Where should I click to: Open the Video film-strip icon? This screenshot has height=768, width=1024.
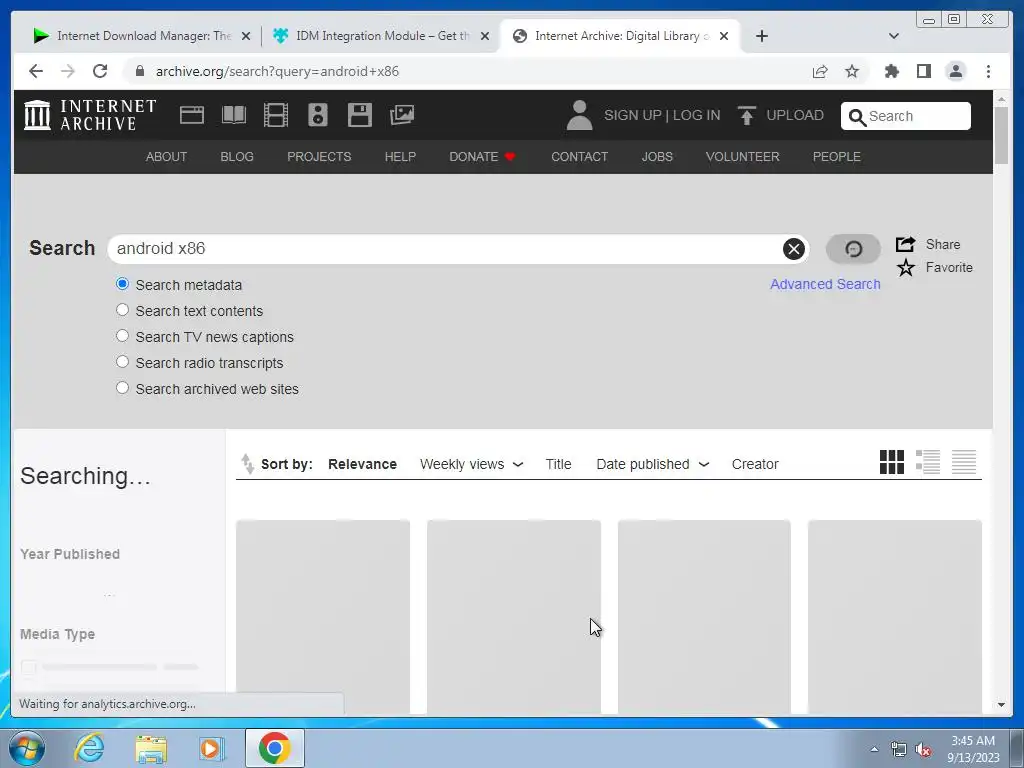(276, 115)
